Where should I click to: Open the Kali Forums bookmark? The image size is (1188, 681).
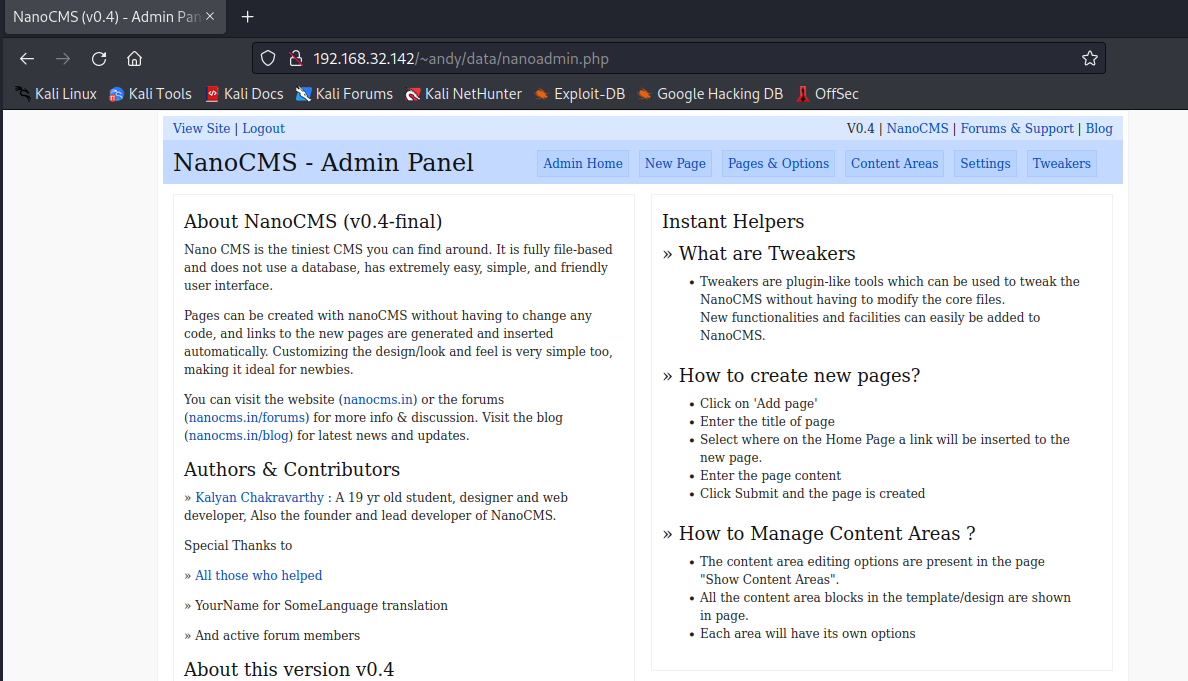(x=344, y=94)
